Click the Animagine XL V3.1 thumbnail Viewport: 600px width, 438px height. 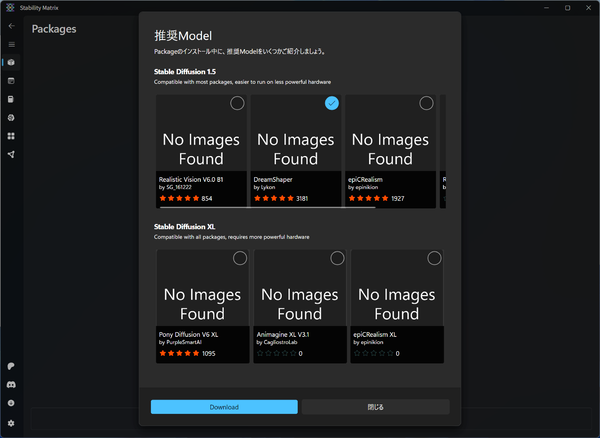tap(300, 288)
